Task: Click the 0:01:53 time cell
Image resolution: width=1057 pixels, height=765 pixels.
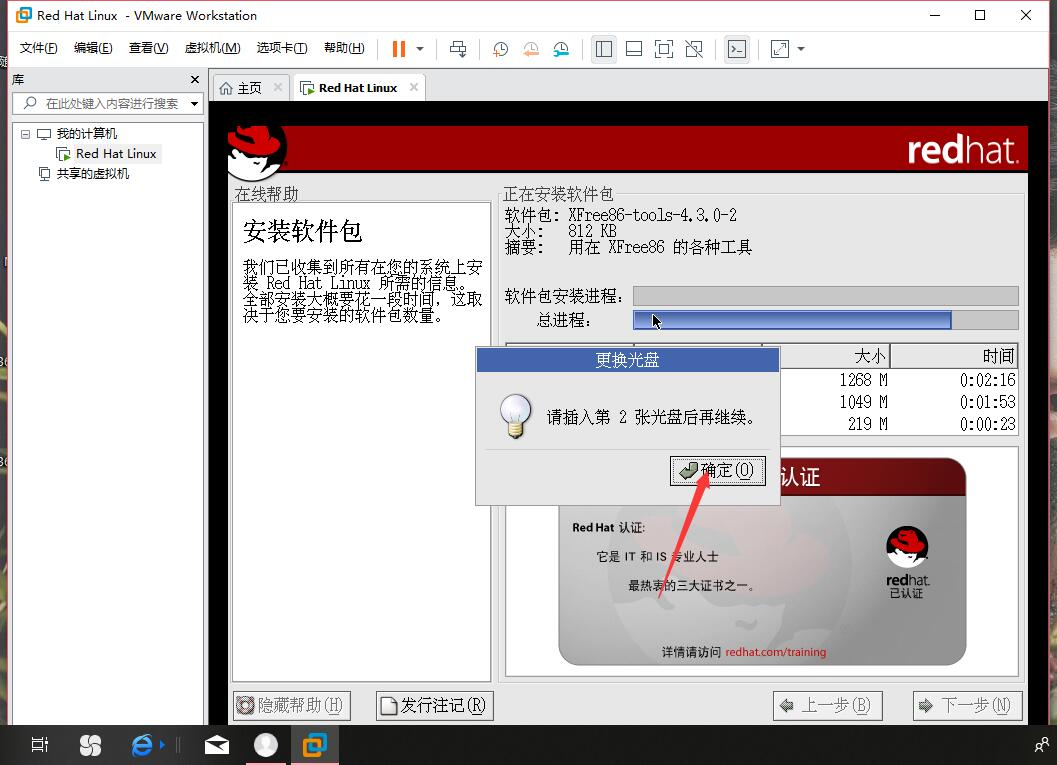Action: [x=988, y=402]
